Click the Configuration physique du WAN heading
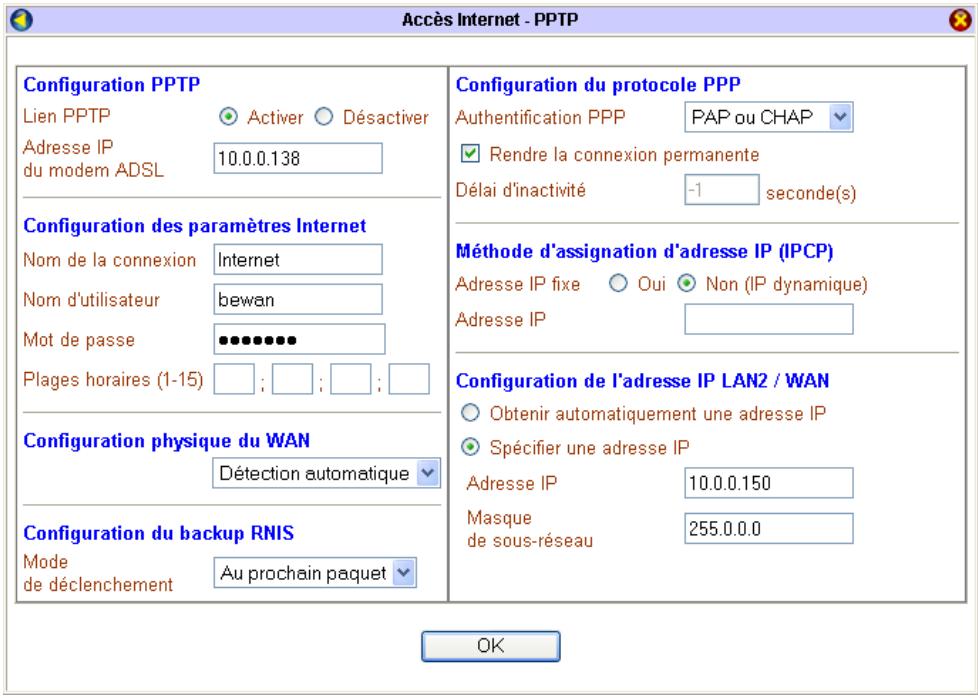This screenshot has width=978, height=698. point(167,440)
